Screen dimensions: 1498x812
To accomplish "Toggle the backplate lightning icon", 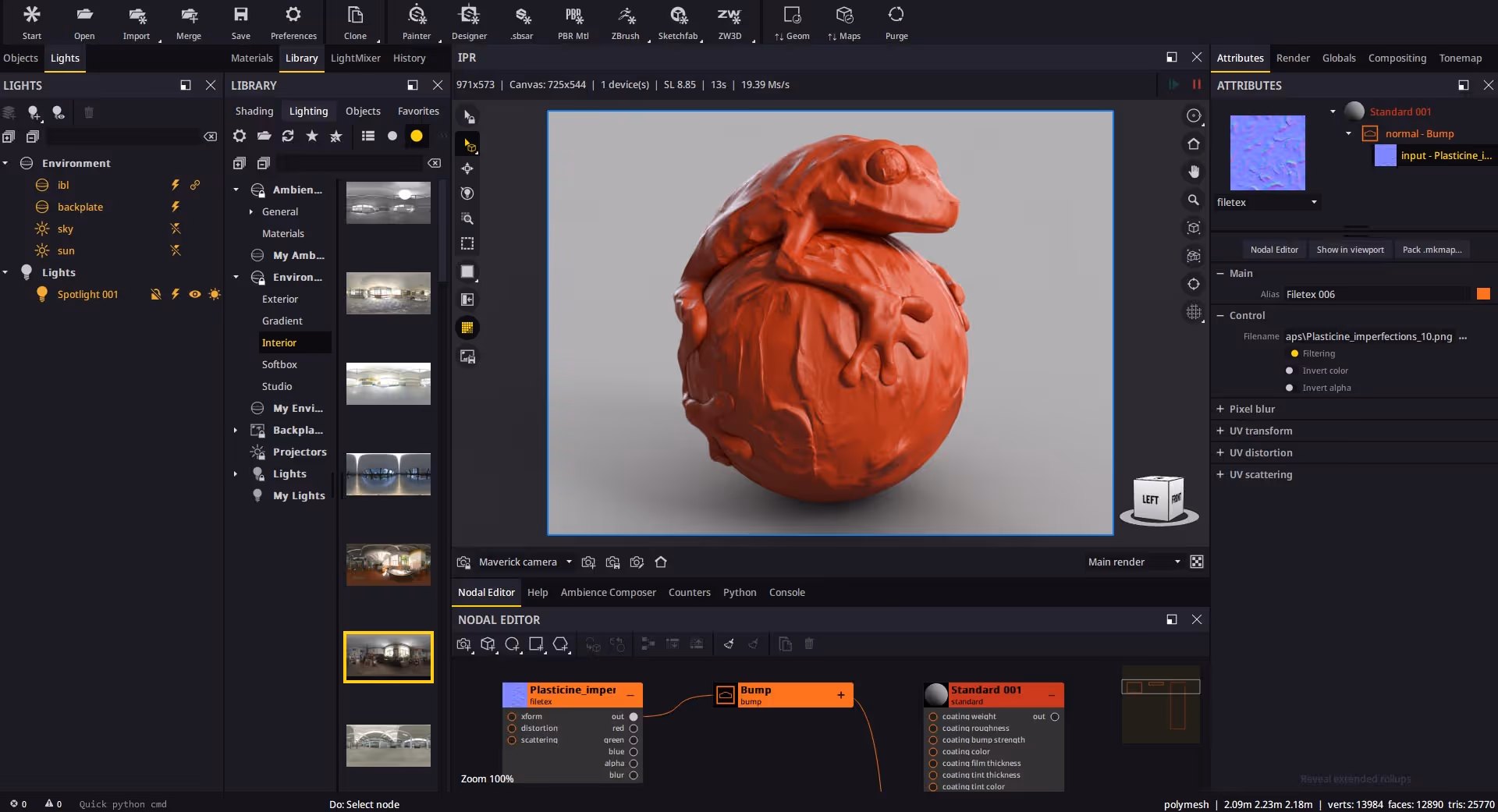I will (176, 207).
